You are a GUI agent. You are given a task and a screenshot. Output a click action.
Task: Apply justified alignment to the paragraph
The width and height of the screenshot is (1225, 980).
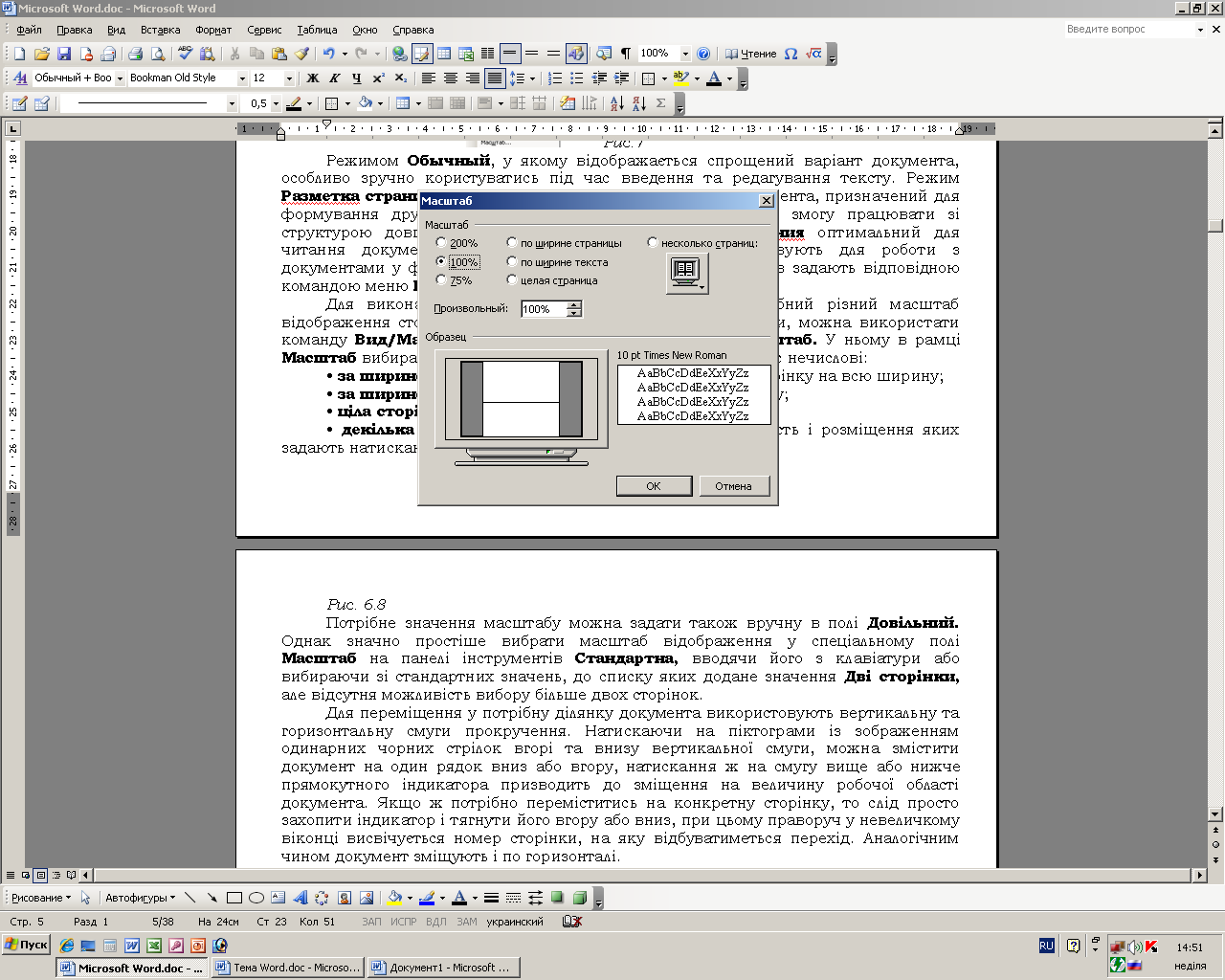[x=495, y=78]
